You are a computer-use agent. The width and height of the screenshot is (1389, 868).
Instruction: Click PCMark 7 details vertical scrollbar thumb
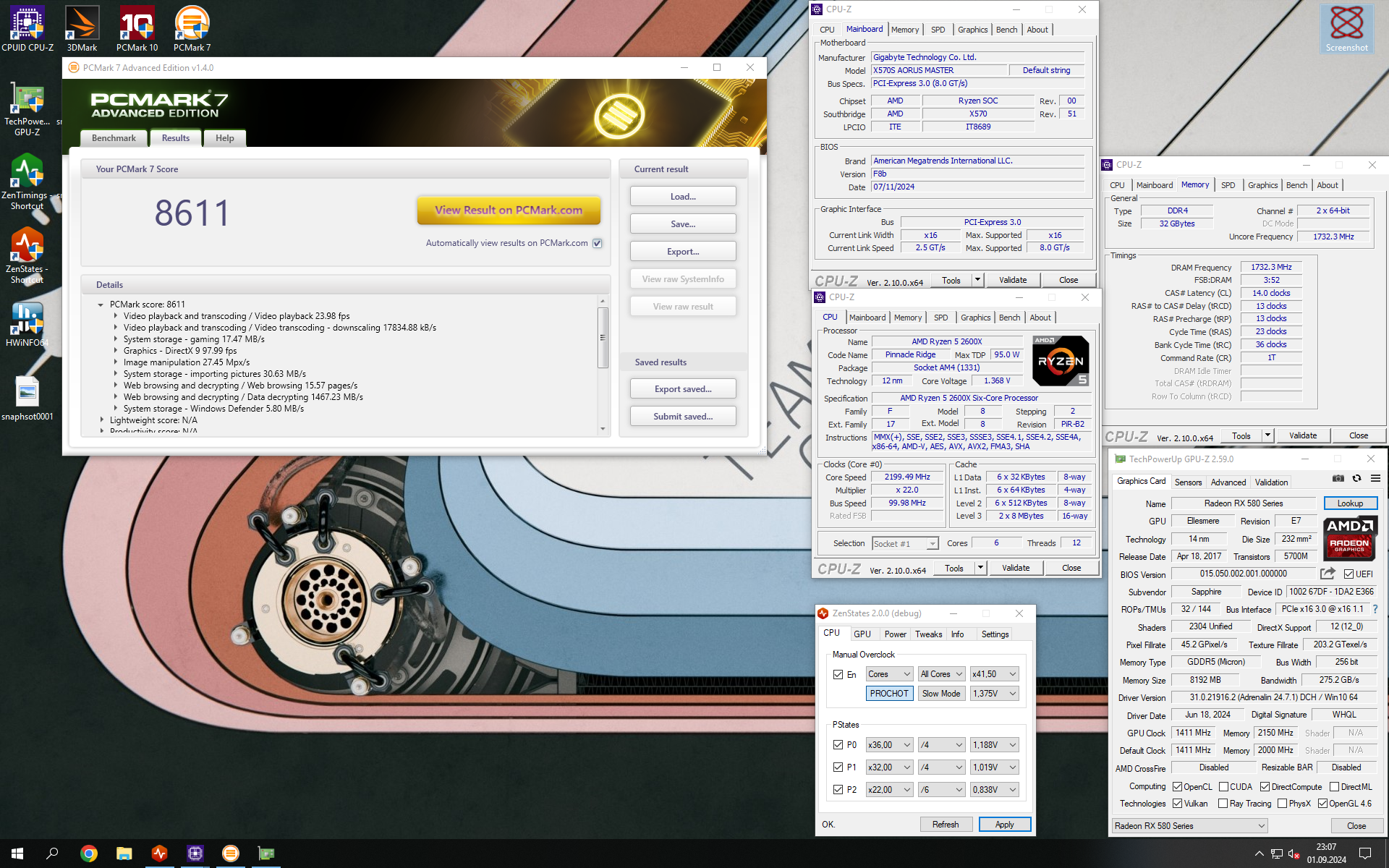[x=603, y=337]
